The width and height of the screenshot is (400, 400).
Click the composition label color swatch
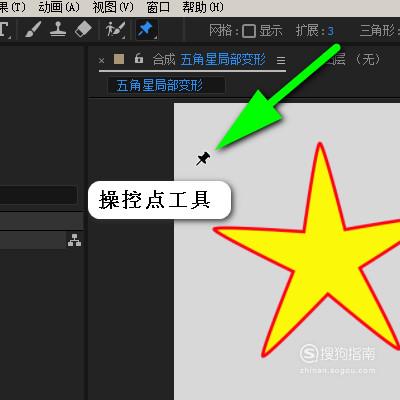tap(119, 59)
